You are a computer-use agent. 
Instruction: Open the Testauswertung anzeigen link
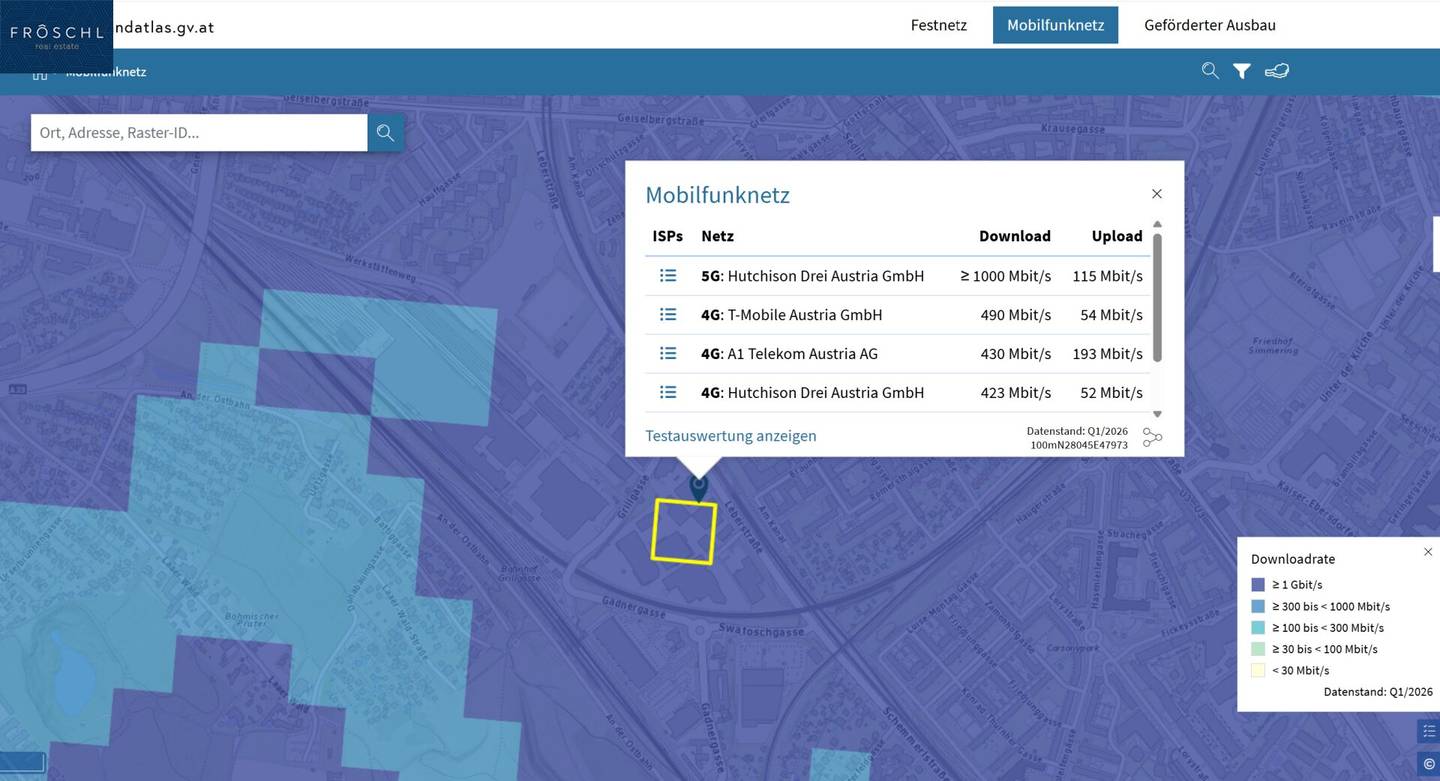click(731, 436)
